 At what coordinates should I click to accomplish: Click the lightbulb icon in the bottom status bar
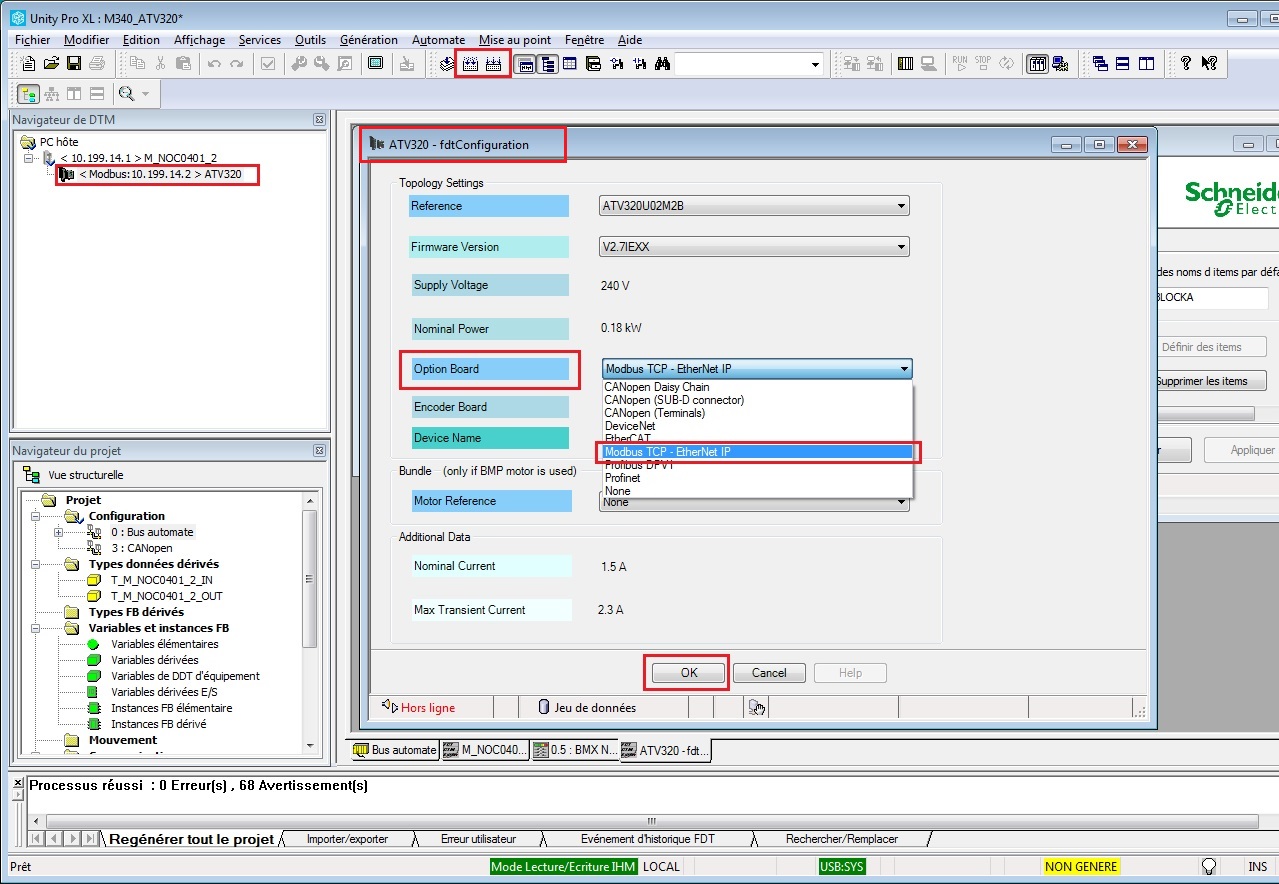(x=1209, y=866)
